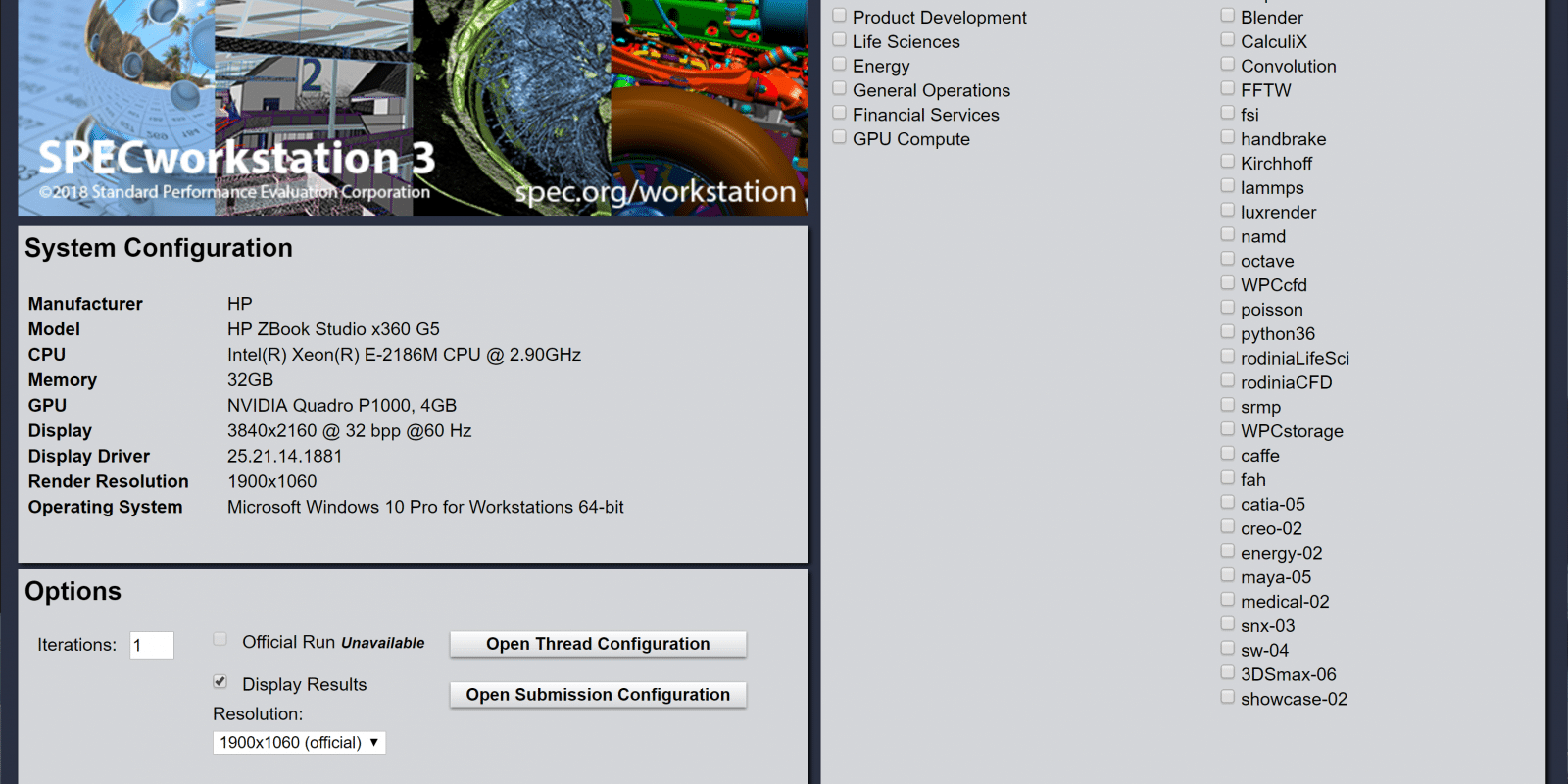Viewport: 1568px width, 784px height.
Task: Check the caffe workload
Action: (x=1228, y=454)
